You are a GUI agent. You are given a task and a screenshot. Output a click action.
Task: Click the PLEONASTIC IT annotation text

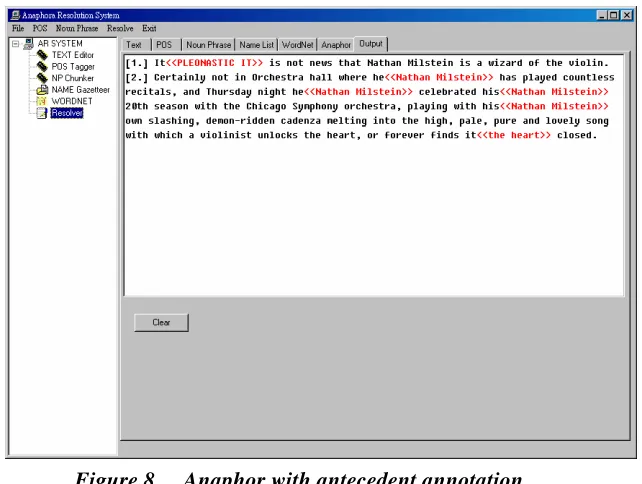(x=215, y=63)
